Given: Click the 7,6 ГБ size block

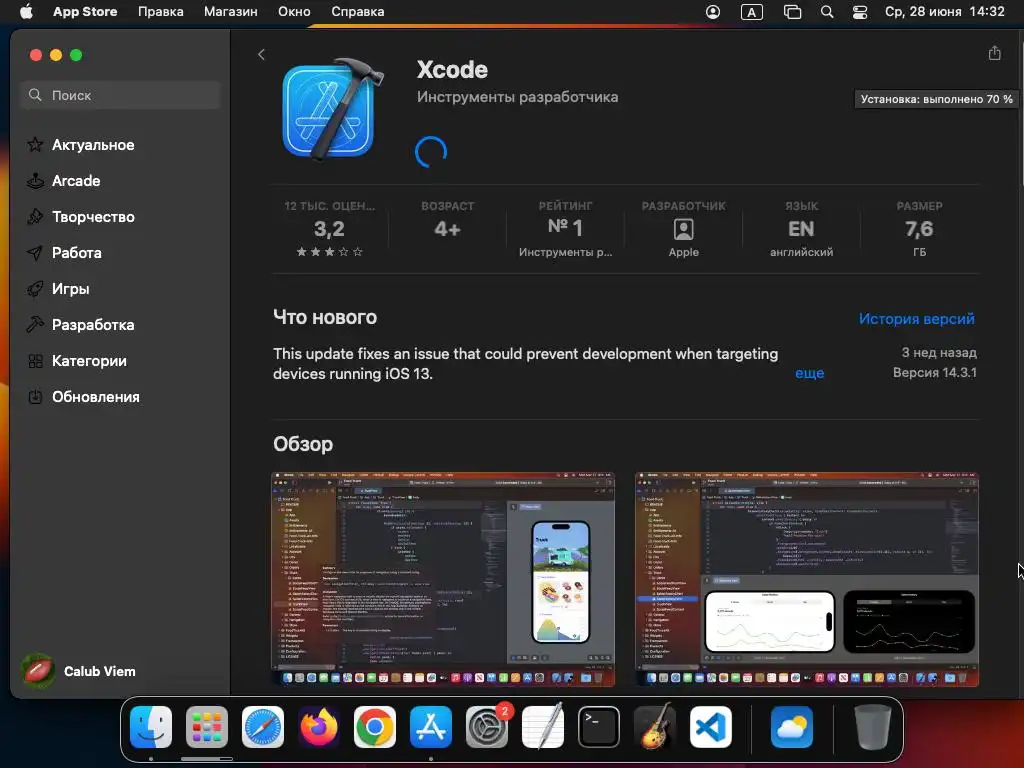Looking at the screenshot, I should pos(919,229).
